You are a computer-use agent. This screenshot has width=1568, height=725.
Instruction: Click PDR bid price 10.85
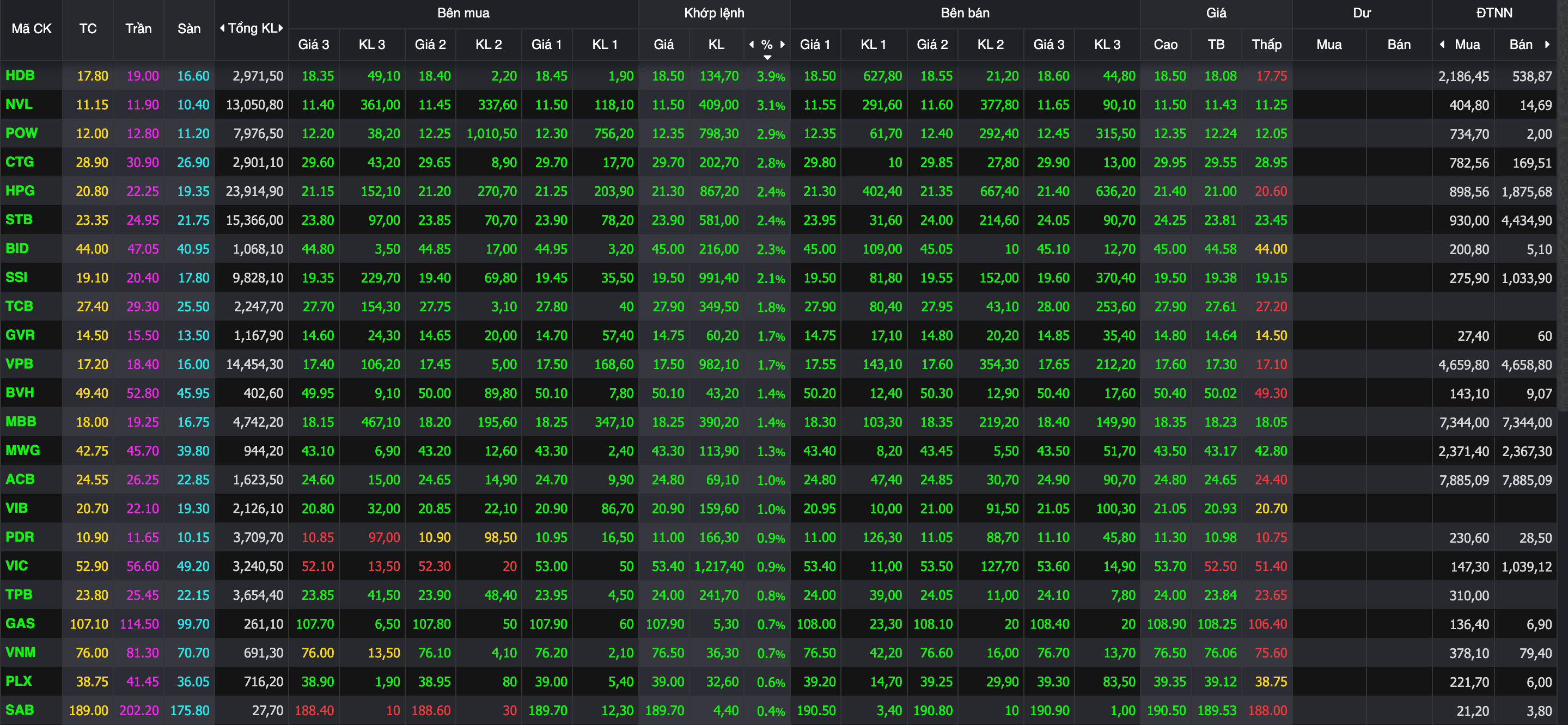pos(318,538)
